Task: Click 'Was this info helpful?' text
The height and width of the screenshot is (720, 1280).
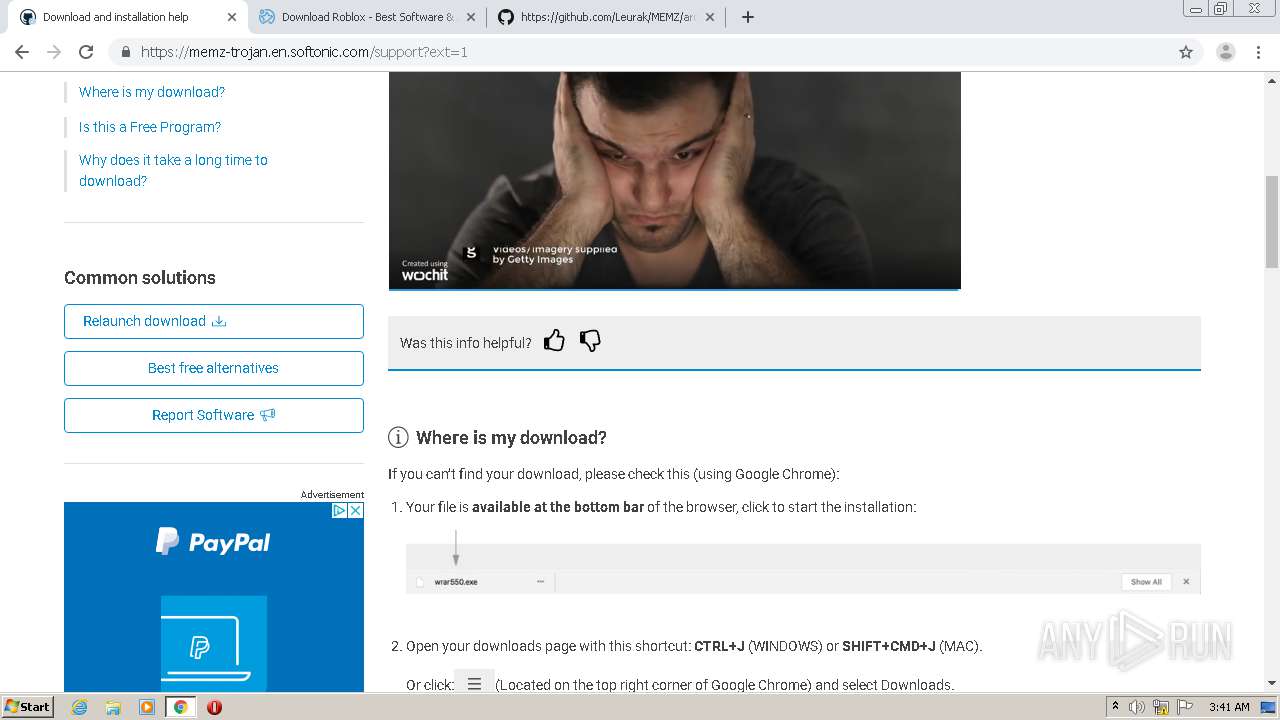Action: tap(466, 343)
